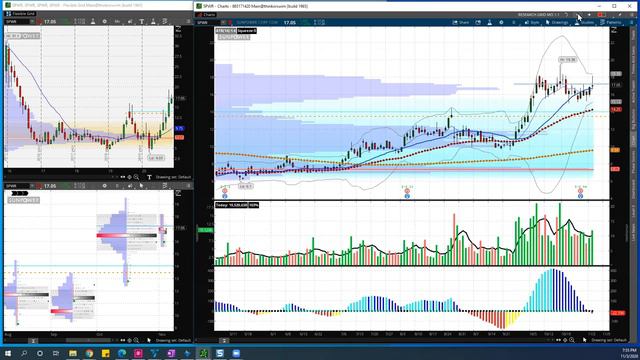Screen dimensions: 640x360
Task: Click zoom magnifier below bottom-left chart
Action: pyautogui.click(x=136, y=340)
